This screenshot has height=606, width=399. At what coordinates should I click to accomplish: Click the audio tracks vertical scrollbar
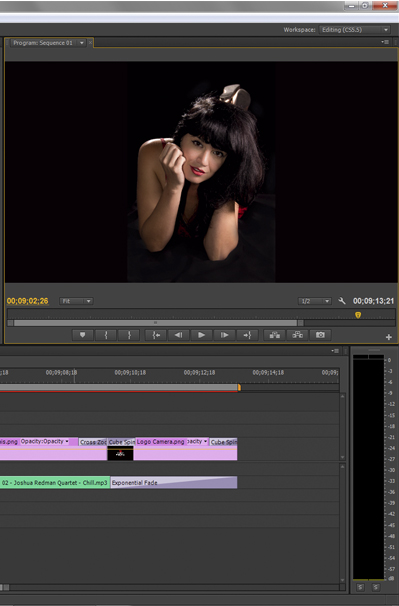[343, 524]
